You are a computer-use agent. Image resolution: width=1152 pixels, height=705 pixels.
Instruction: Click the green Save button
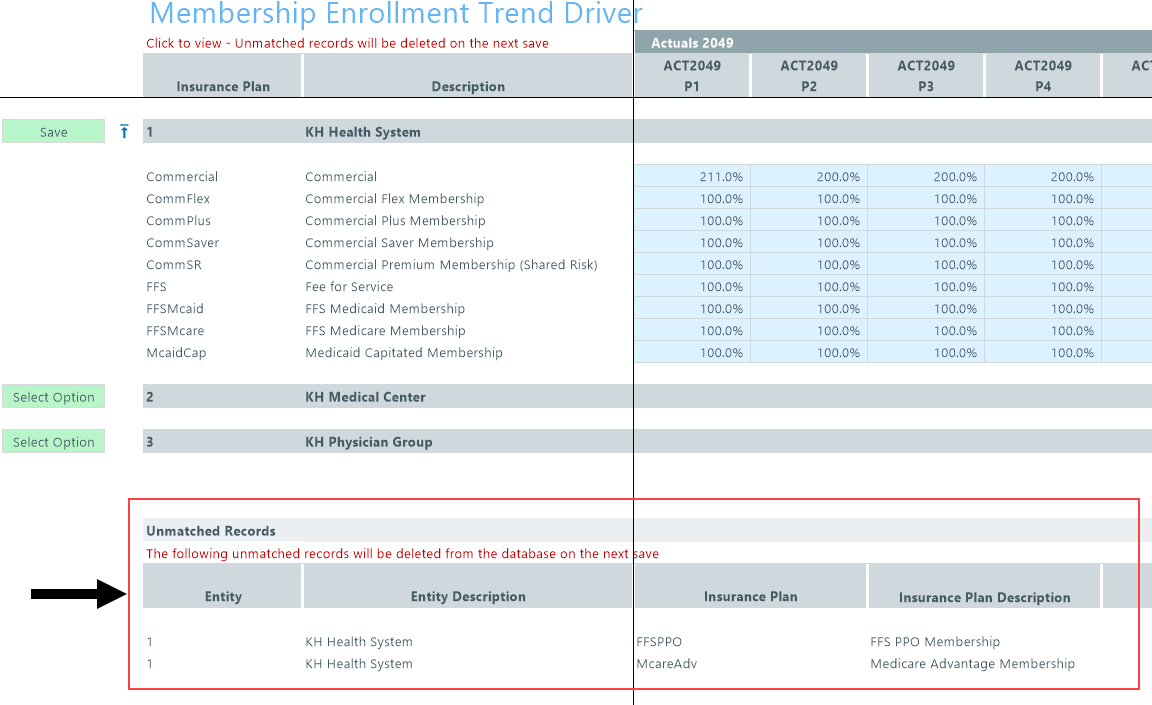point(54,131)
